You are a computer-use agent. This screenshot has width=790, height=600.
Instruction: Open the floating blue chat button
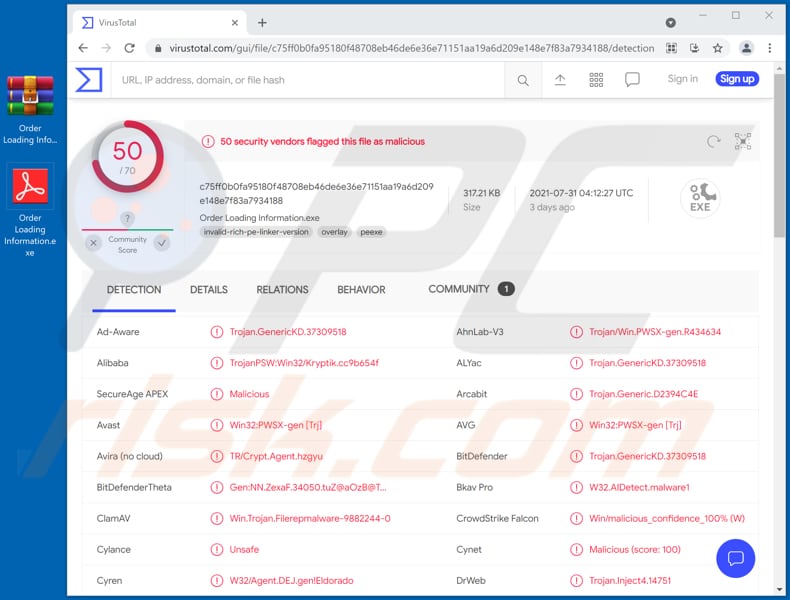[x=735, y=558]
